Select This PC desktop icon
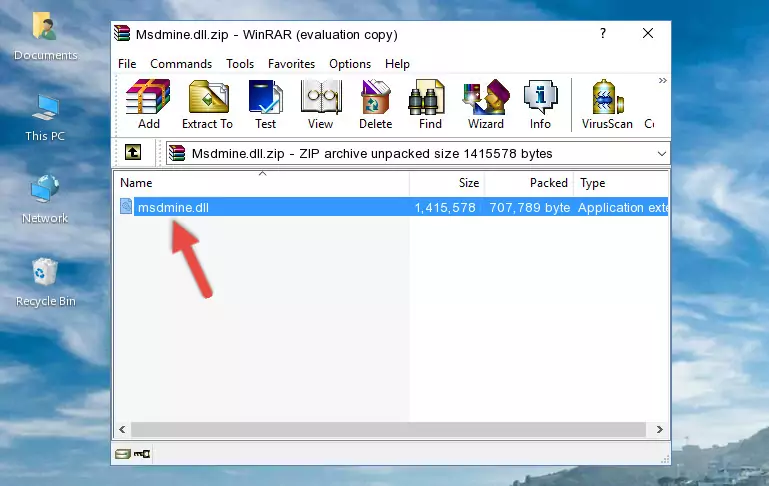 click(45, 118)
